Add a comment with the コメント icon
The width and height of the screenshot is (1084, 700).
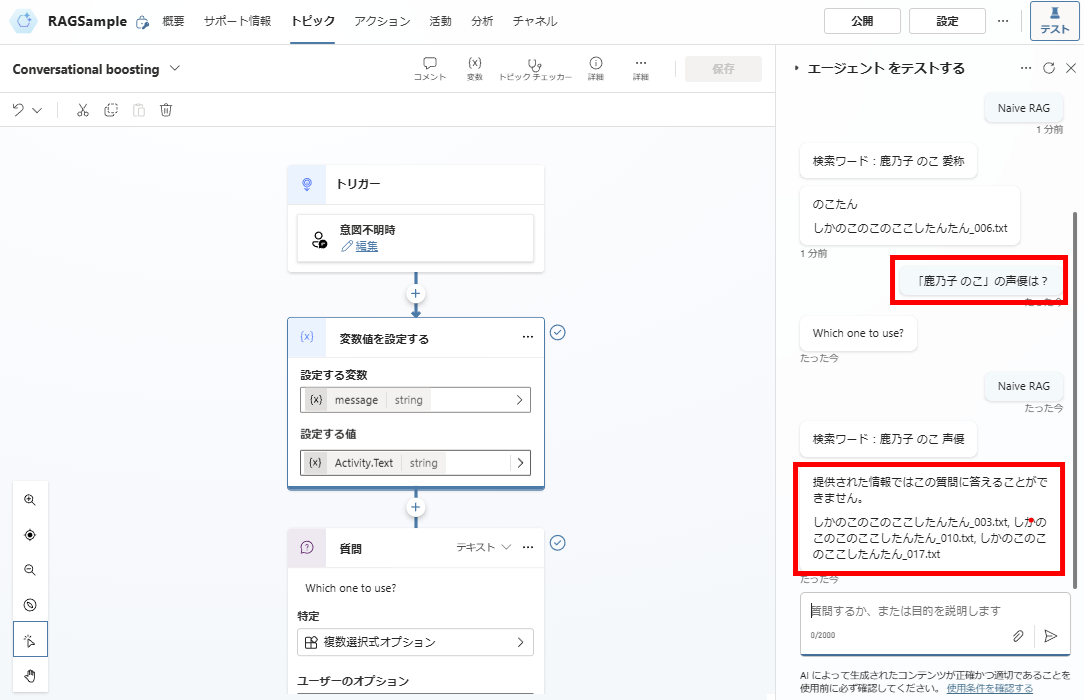click(x=429, y=69)
